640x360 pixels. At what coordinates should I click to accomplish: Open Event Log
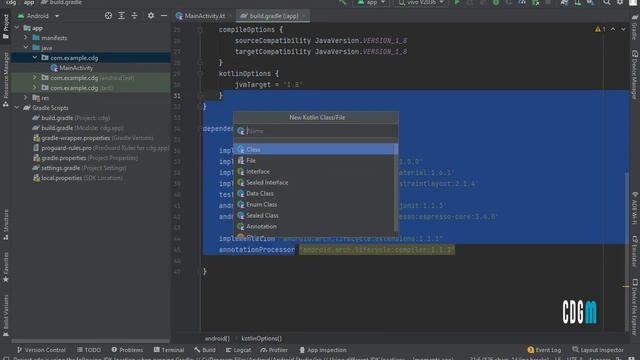click(544, 350)
